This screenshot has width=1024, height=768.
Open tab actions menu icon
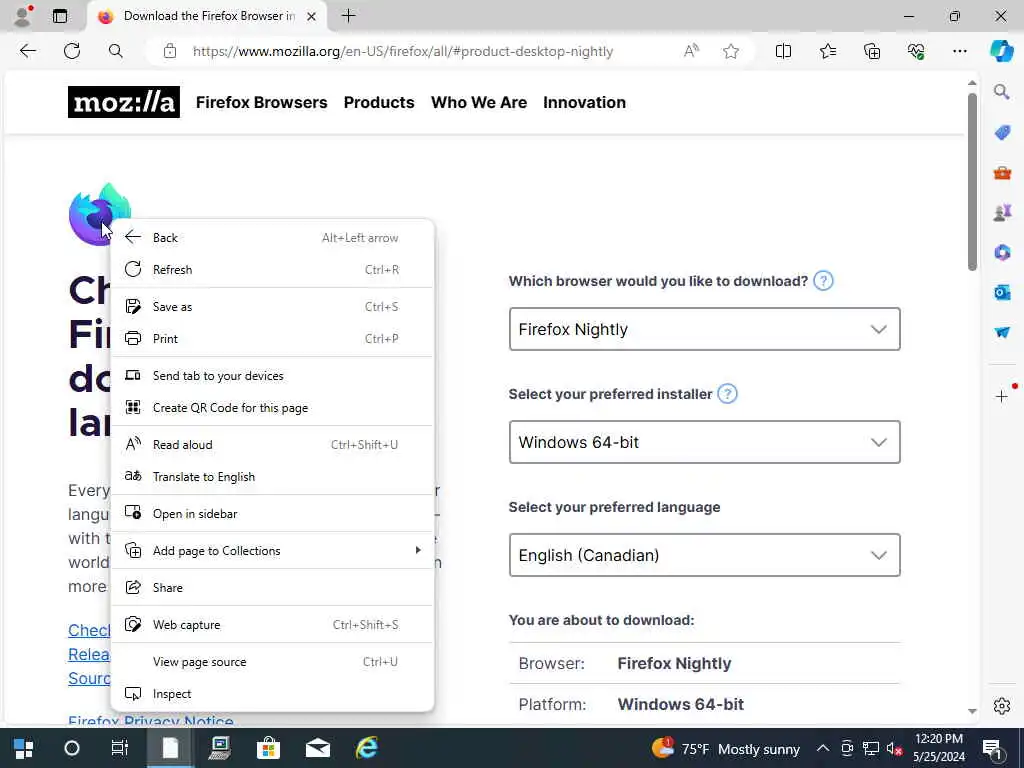pyautogui.click(x=59, y=16)
